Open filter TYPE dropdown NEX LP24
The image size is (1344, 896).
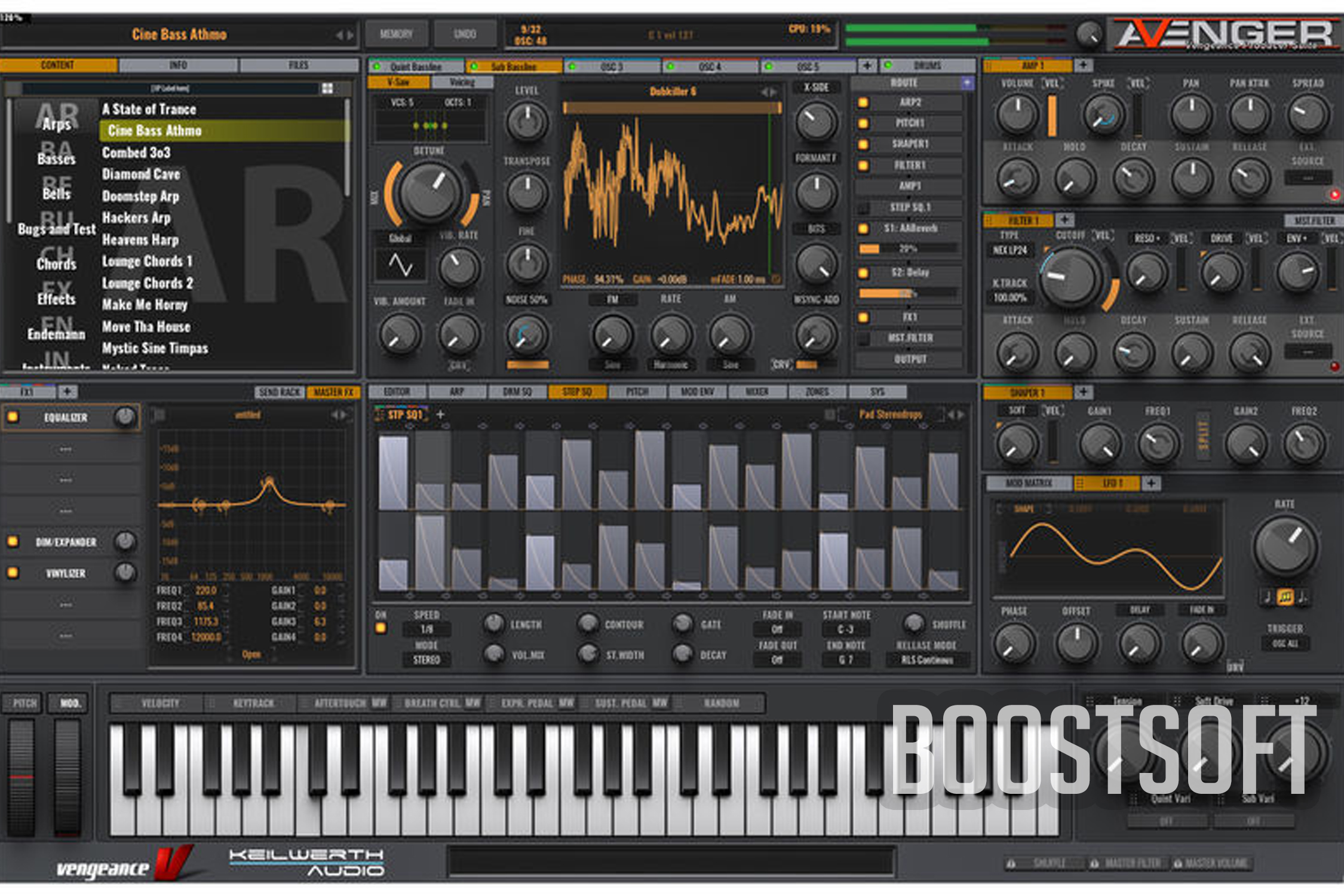[x=1009, y=250]
